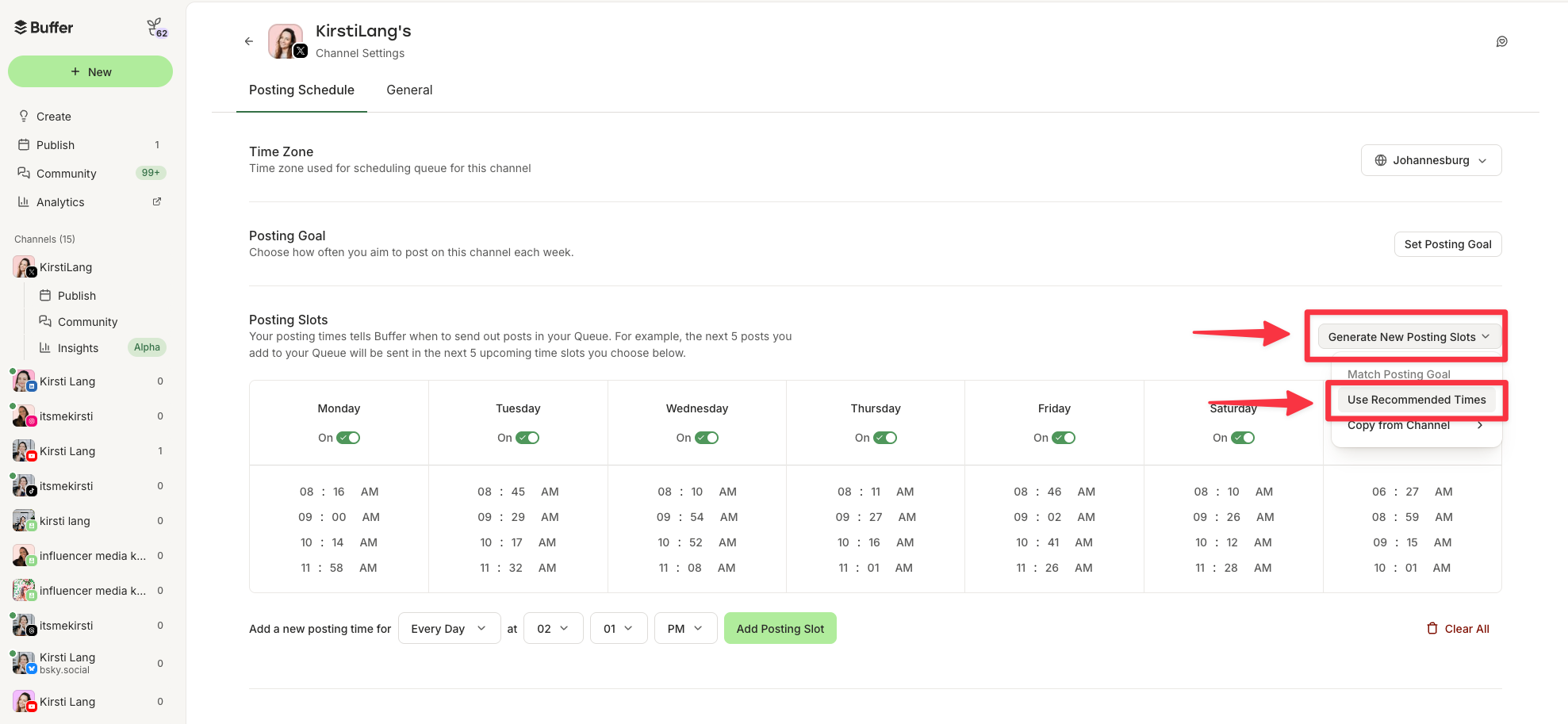Disable Wednesday's On switch
Screen dimensions: 1568x724
(707, 437)
